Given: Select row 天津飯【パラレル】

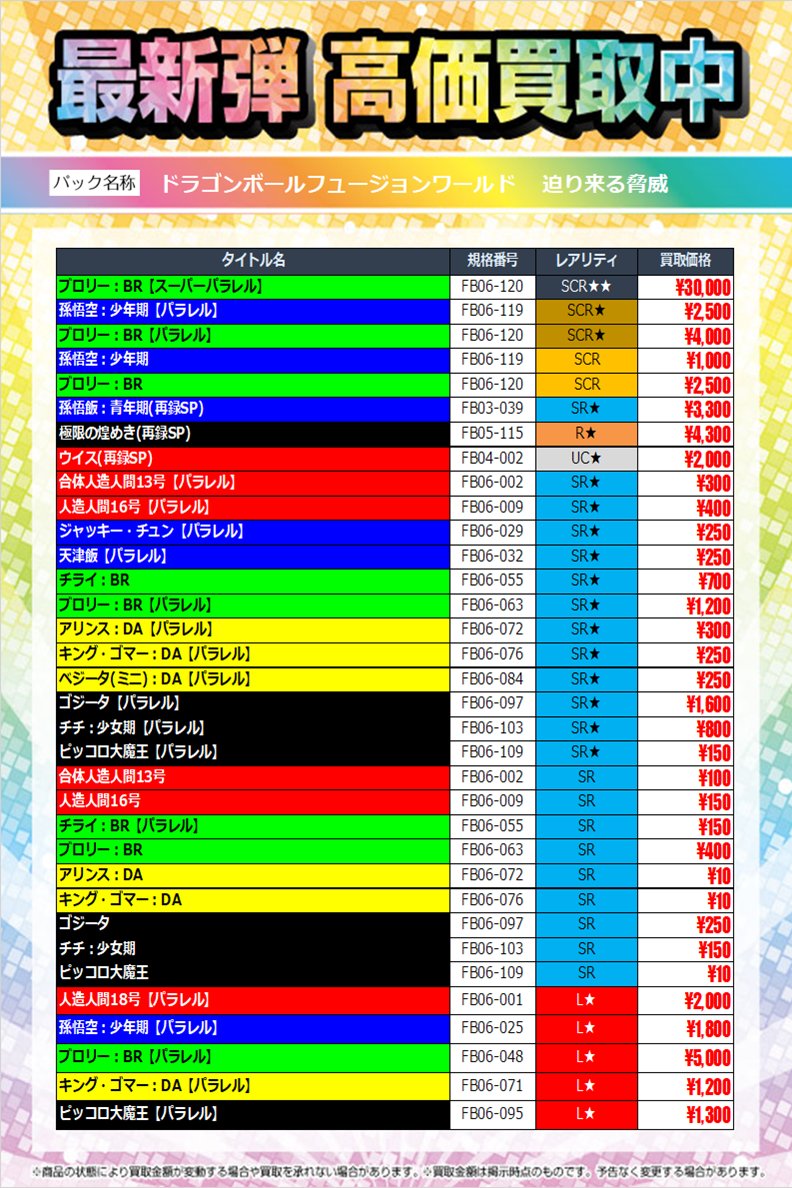Looking at the screenshot, I should coord(395,556).
